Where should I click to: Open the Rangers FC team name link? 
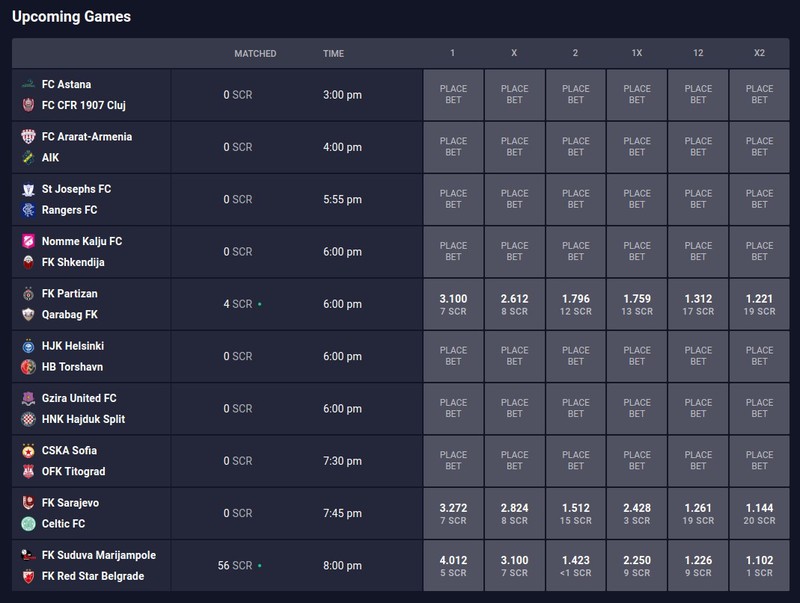[x=69, y=210]
